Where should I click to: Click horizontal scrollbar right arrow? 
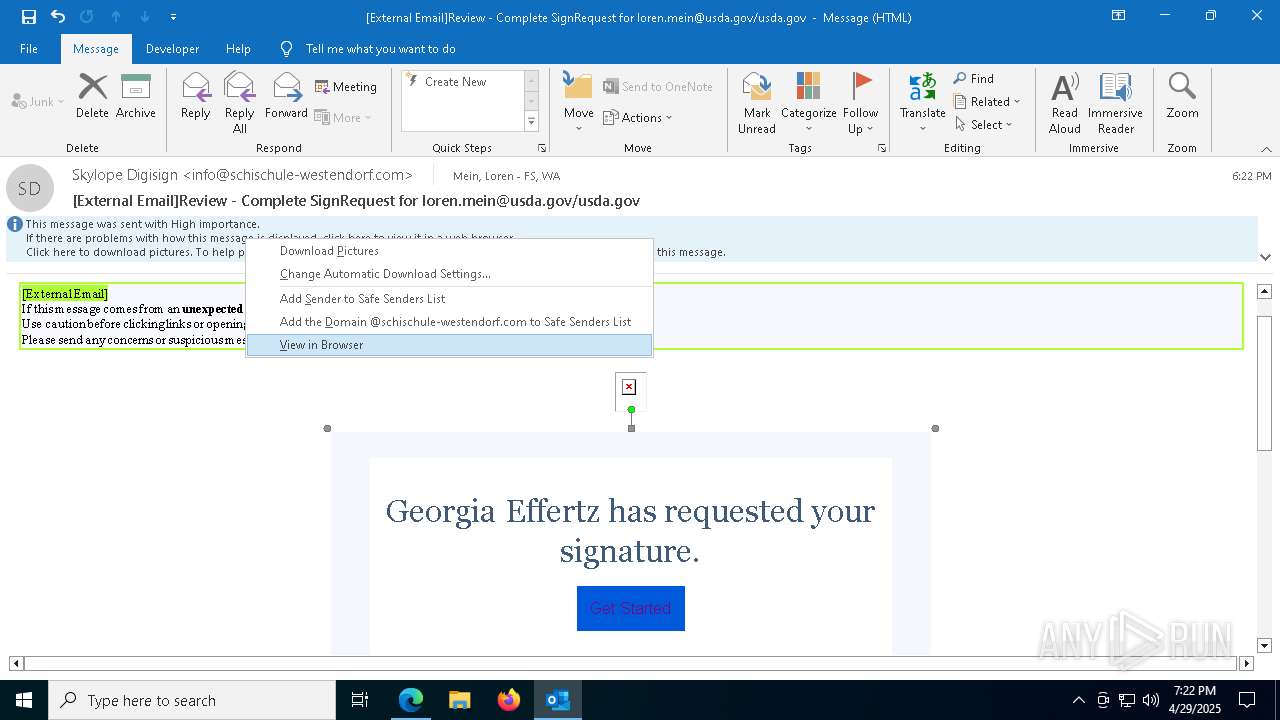1246,663
